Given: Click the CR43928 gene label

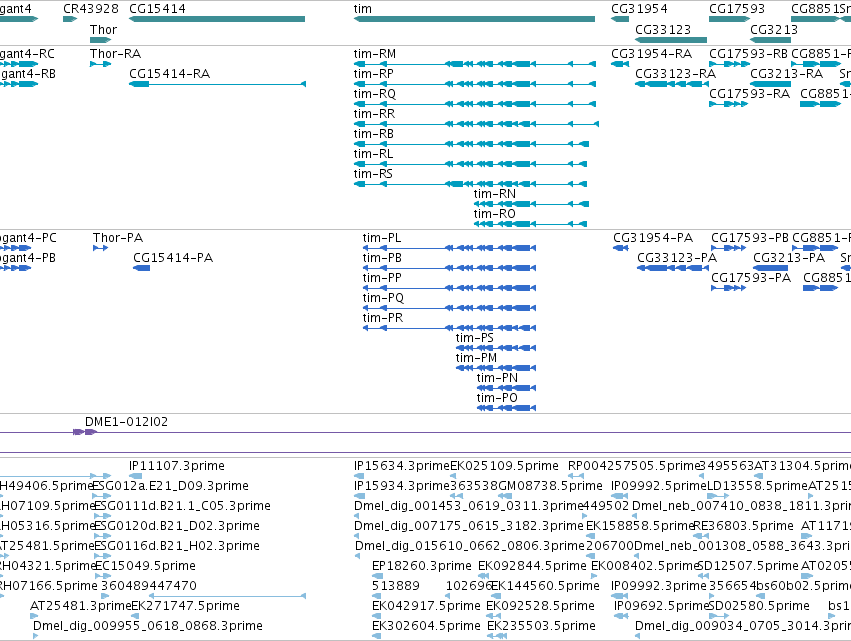Looking at the screenshot, I should coord(91,9).
